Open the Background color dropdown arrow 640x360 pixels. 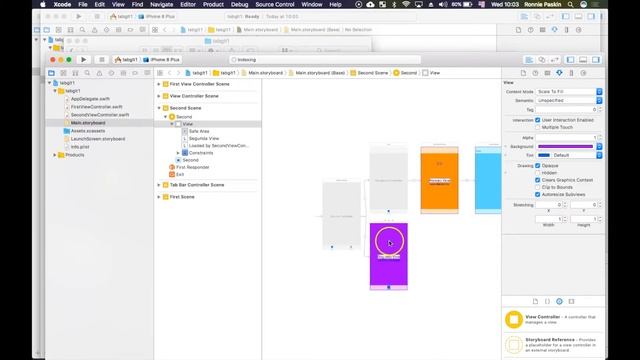[599, 146]
